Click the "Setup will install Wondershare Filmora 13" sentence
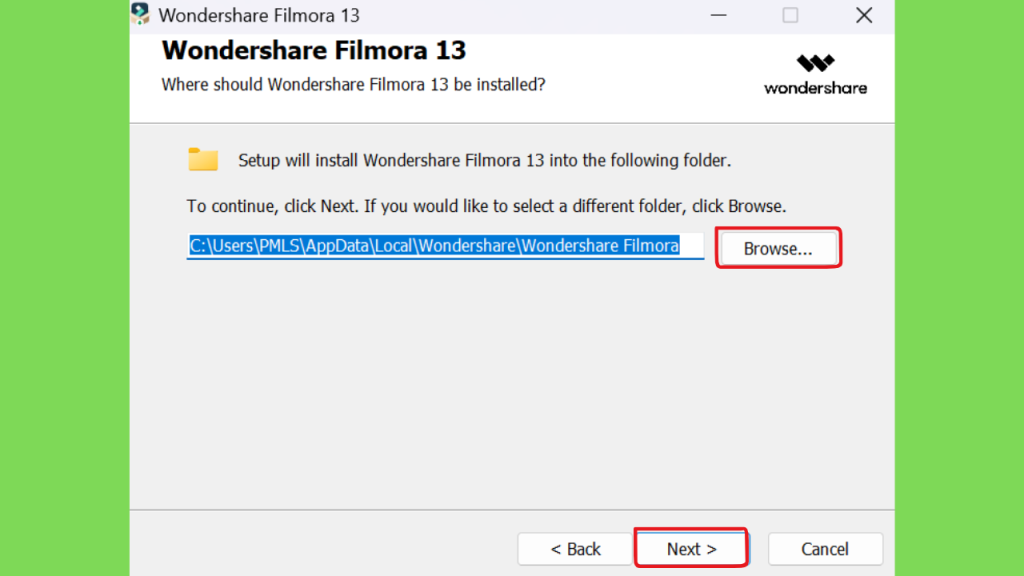 [x=484, y=161]
